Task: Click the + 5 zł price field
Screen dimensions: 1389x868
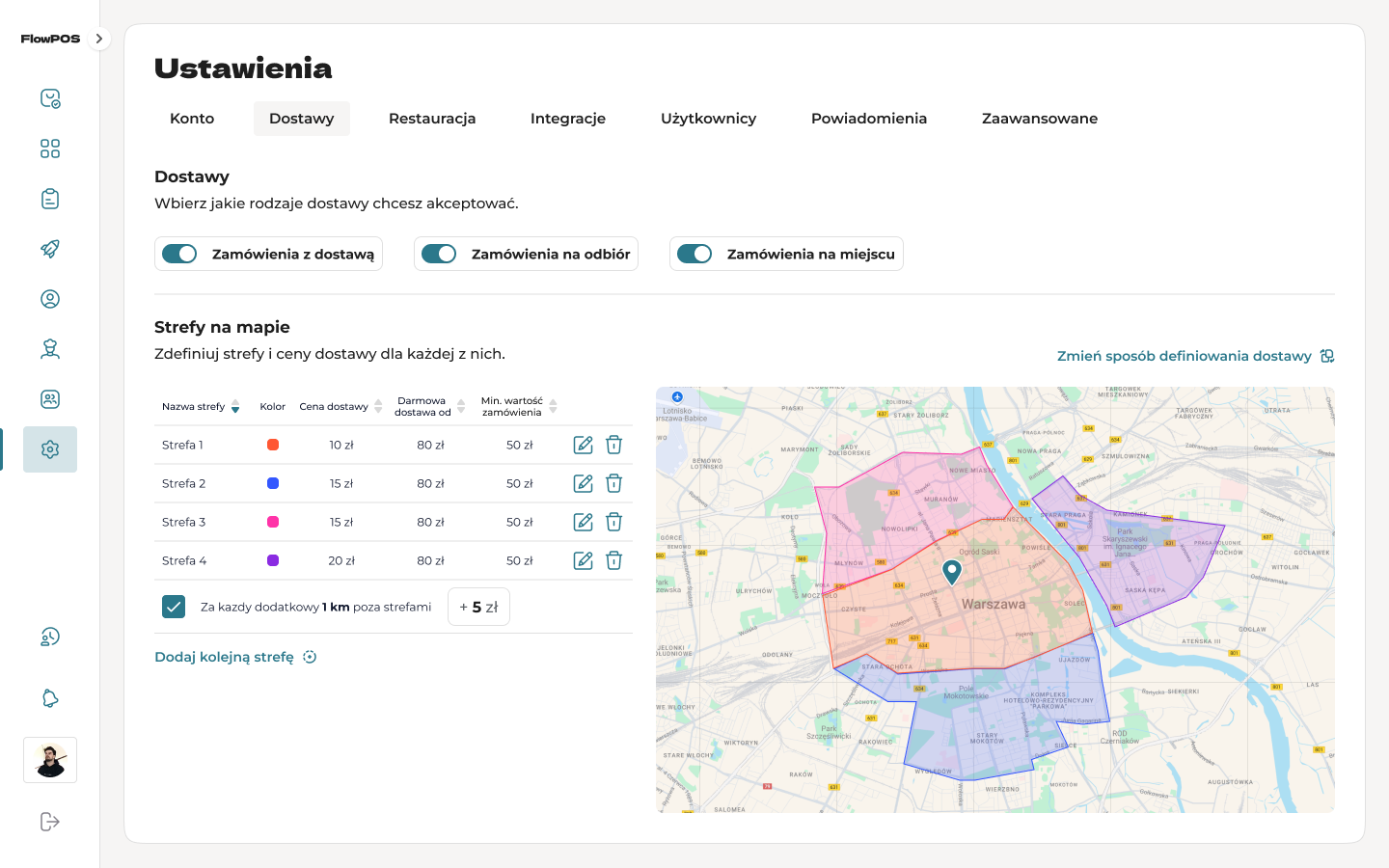Action: [478, 607]
